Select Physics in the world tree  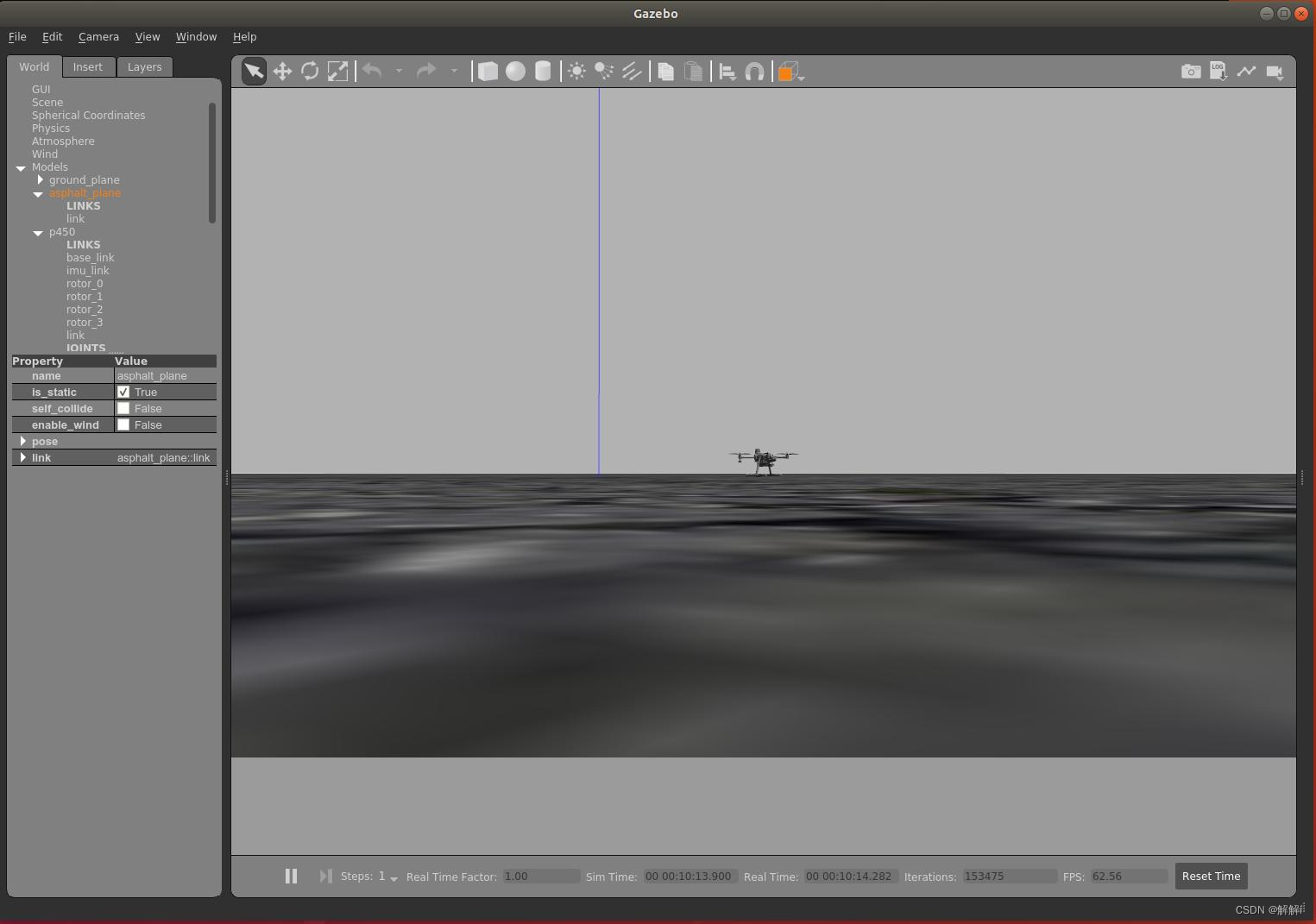pos(51,128)
